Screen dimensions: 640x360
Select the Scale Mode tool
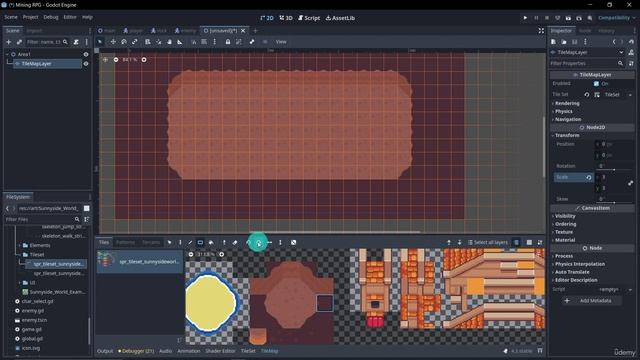click(x=135, y=42)
